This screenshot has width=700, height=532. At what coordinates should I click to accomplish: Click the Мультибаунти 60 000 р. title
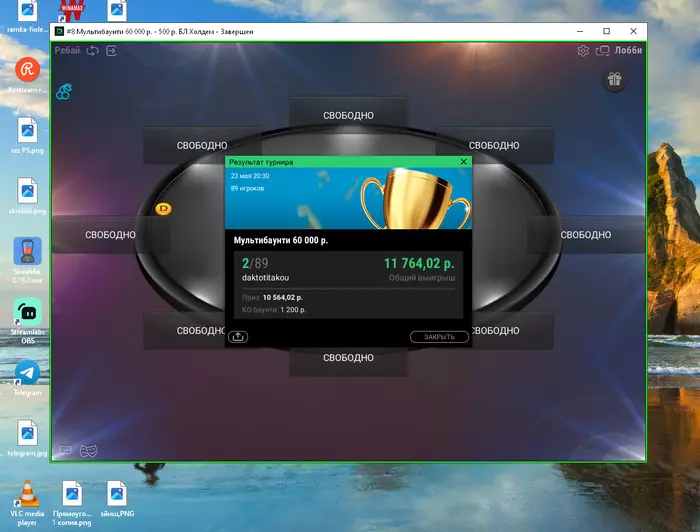coord(281,240)
